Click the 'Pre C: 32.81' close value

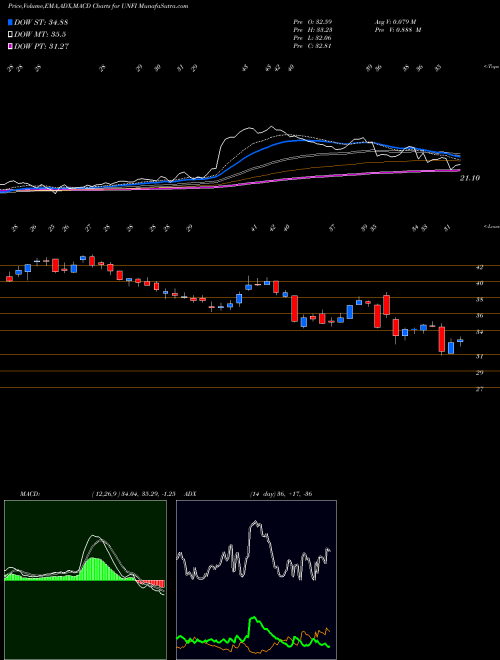coord(312,46)
